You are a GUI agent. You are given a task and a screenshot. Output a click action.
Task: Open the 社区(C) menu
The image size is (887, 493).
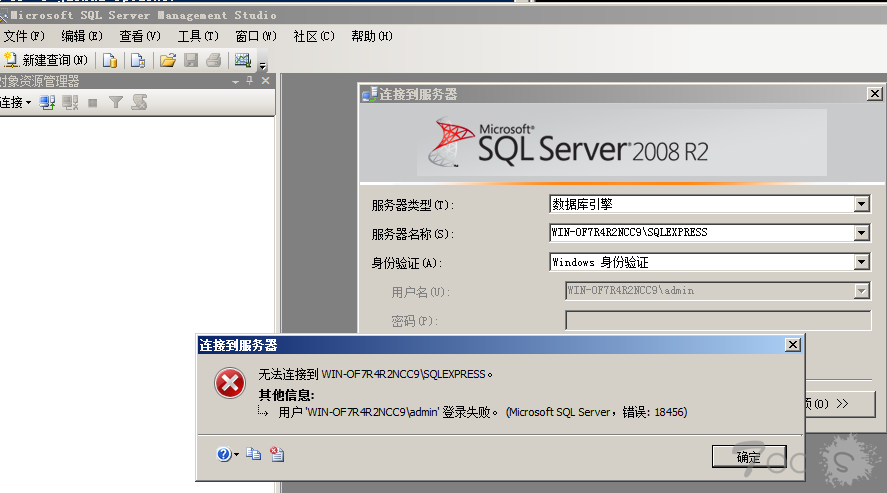click(314, 36)
